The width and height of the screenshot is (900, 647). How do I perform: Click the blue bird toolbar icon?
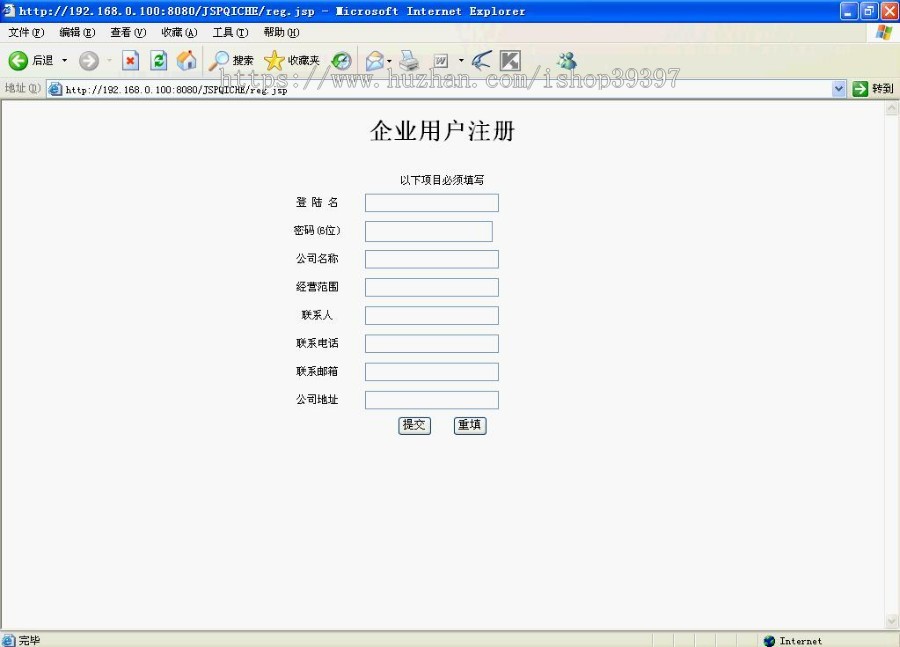481,60
